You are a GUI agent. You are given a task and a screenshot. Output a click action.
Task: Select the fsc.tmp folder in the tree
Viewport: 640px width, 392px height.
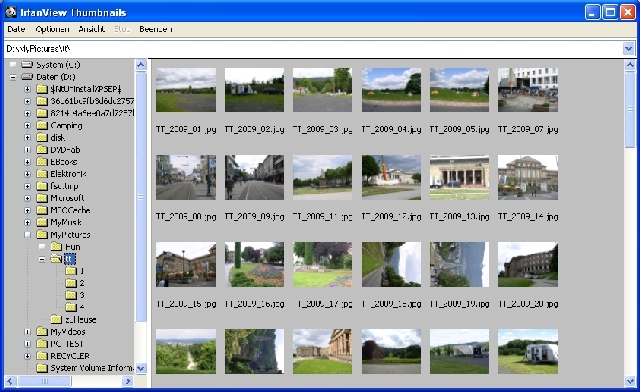click(x=64, y=186)
